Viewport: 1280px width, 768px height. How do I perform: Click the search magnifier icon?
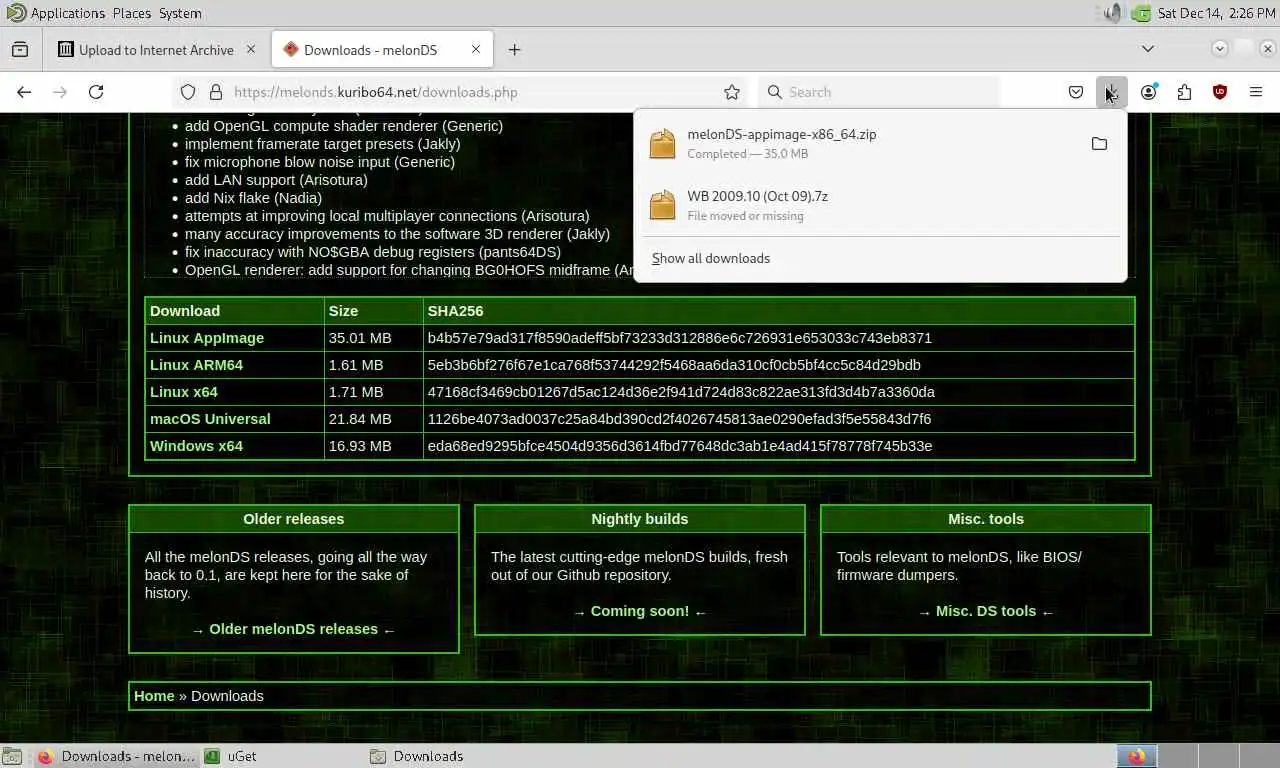pyautogui.click(x=774, y=92)
